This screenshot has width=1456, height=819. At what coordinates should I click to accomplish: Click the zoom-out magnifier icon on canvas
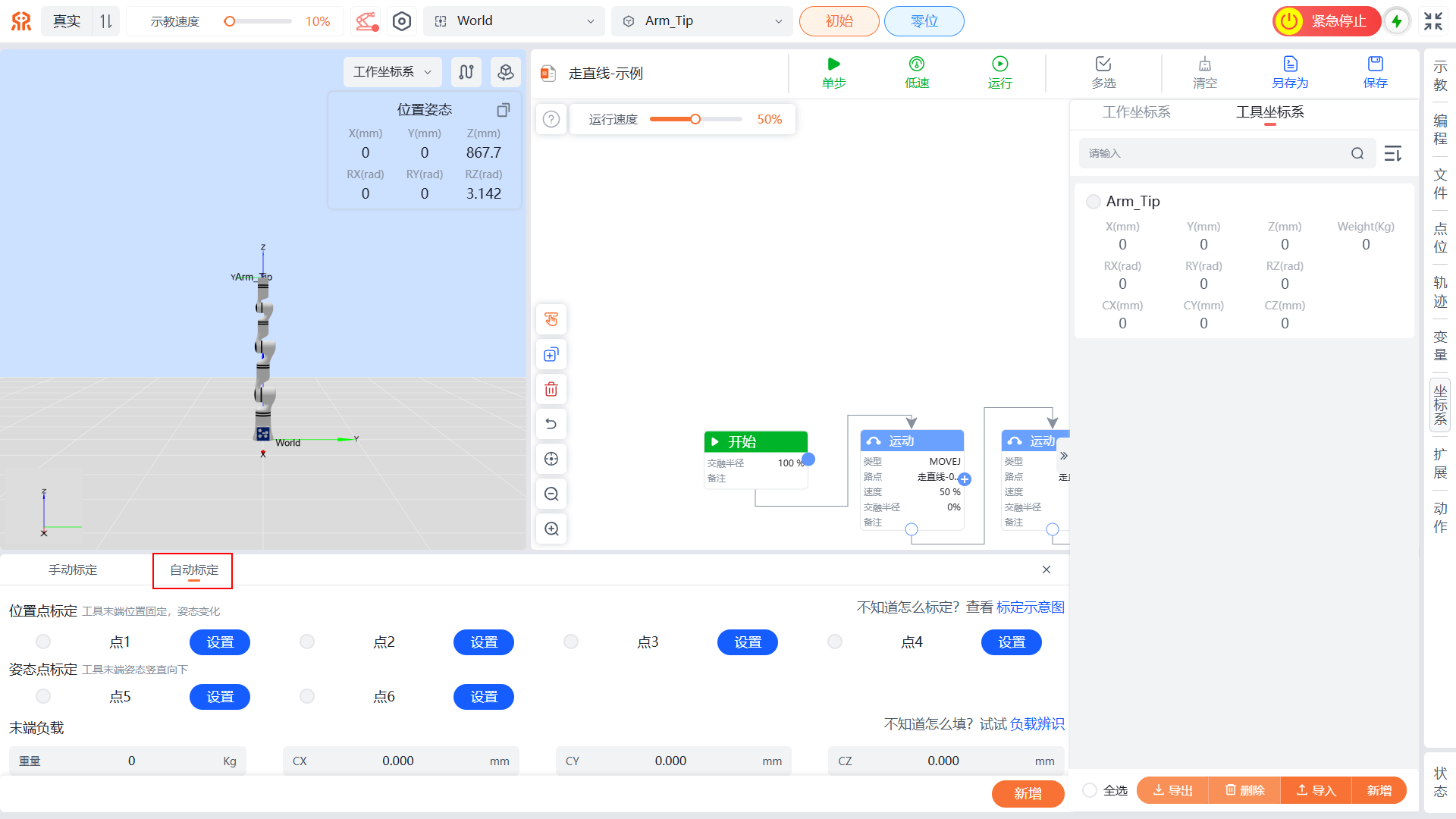(x=551, y=494)
